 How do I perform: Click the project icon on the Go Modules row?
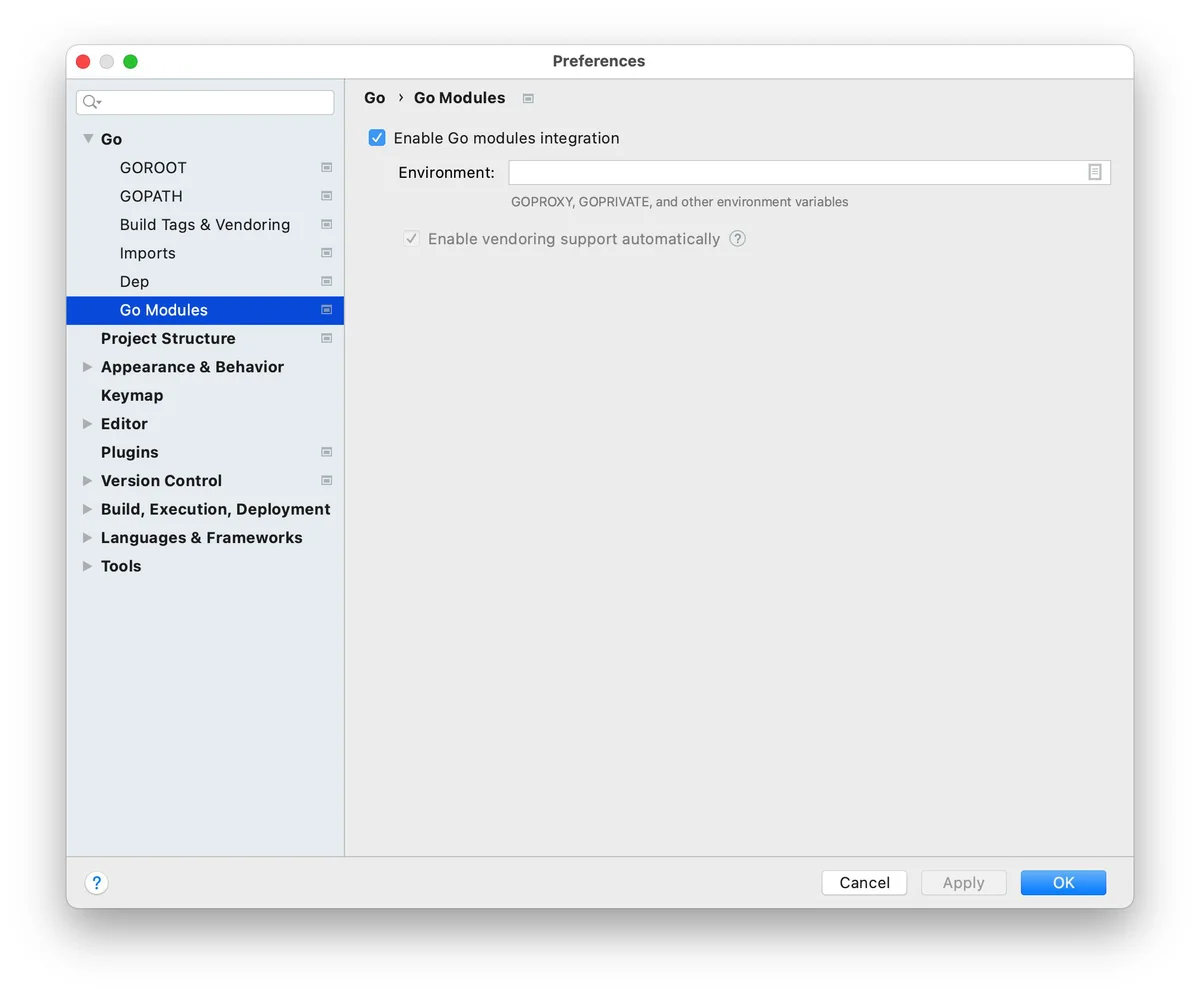point(326,310)
